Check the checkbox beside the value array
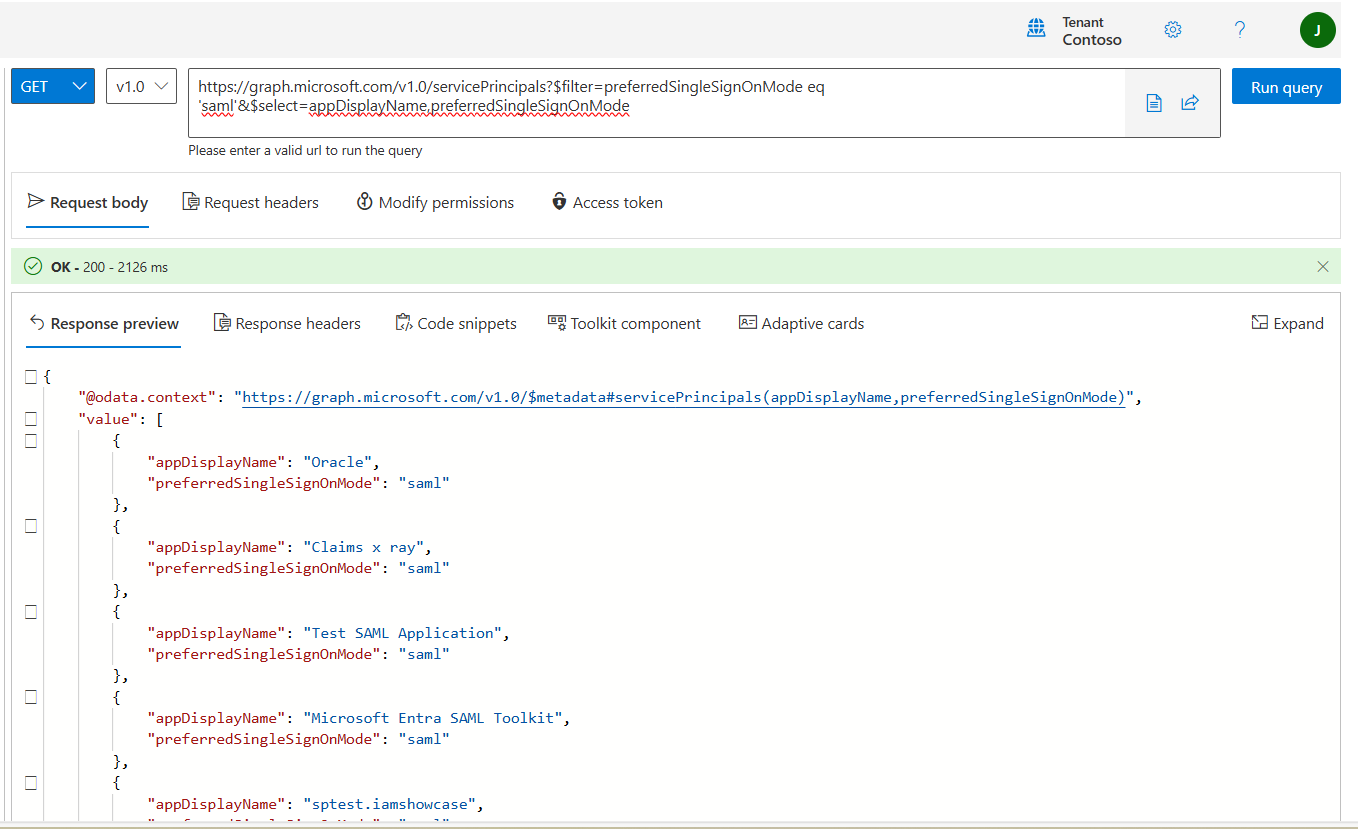1358x829 pixels. 30,418
